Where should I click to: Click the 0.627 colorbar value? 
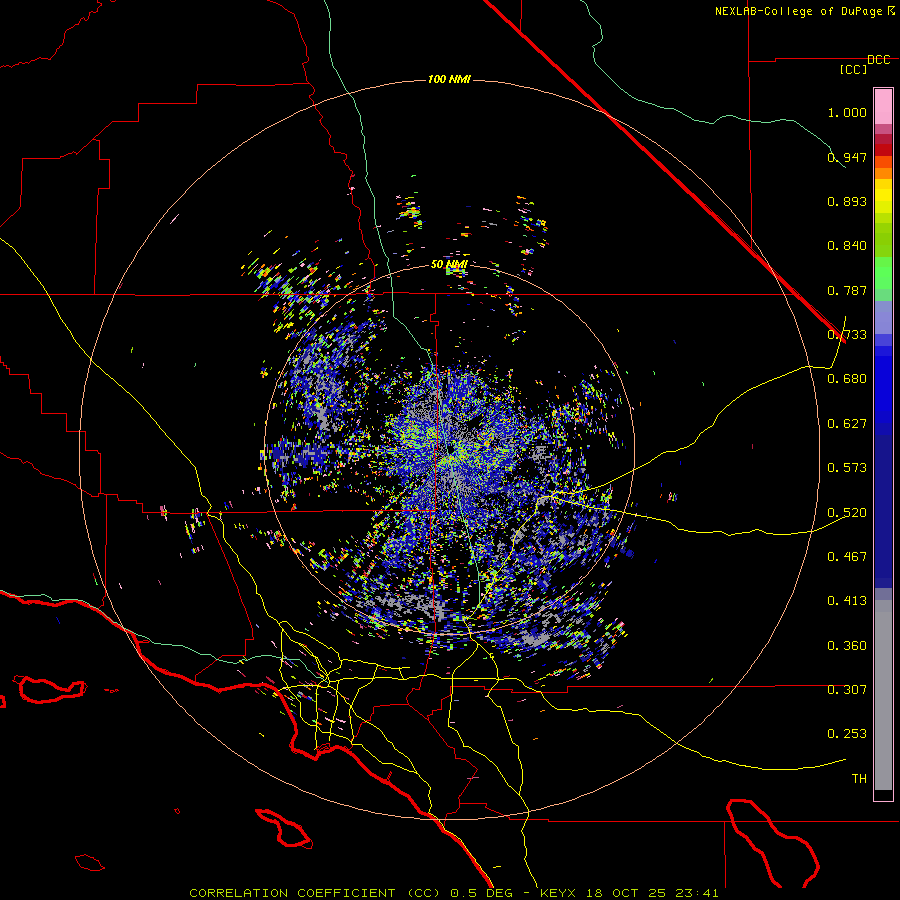click(847, 424)
